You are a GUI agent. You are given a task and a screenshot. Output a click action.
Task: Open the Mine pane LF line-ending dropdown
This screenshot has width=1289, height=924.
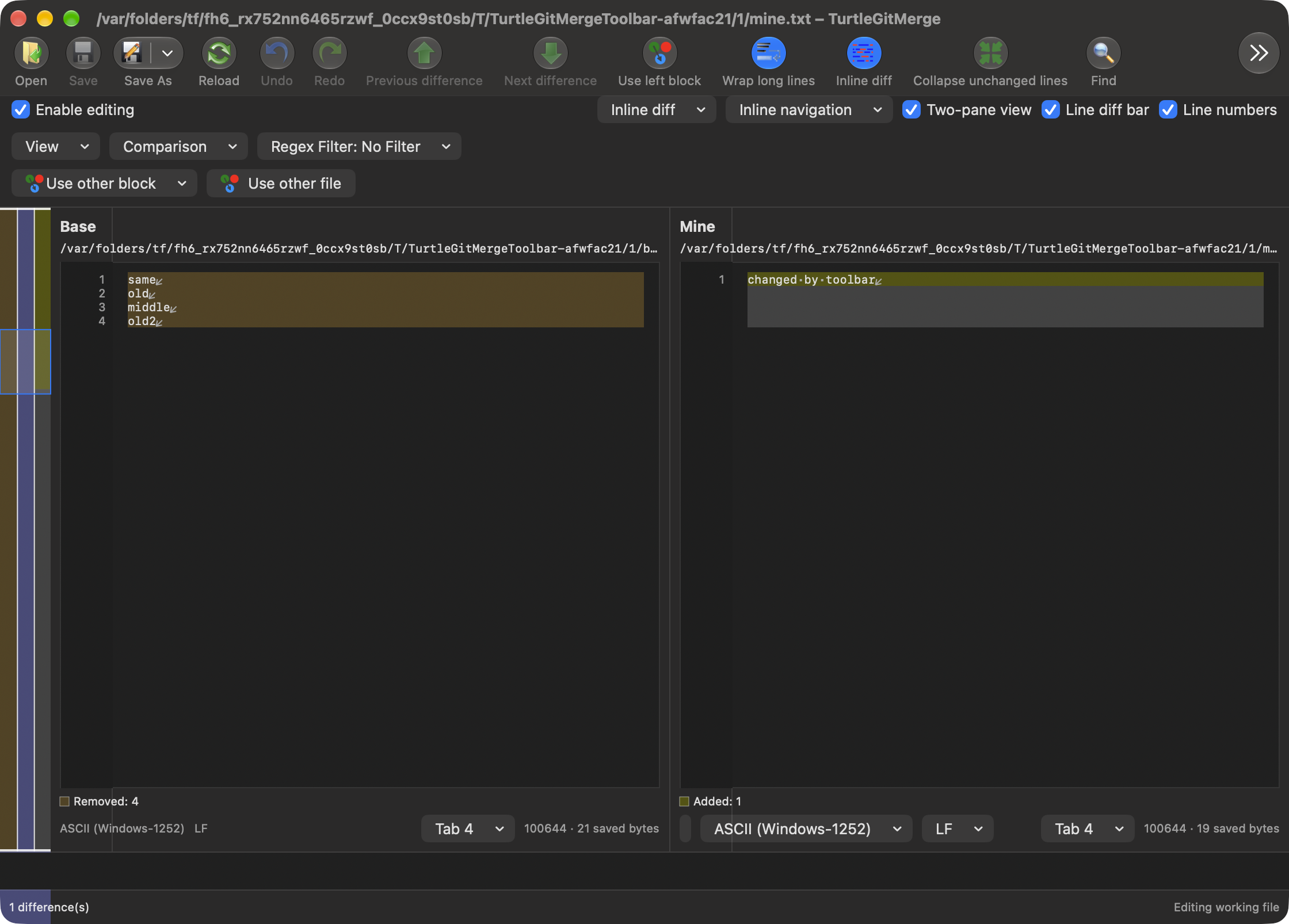click(x=958, y=828)
